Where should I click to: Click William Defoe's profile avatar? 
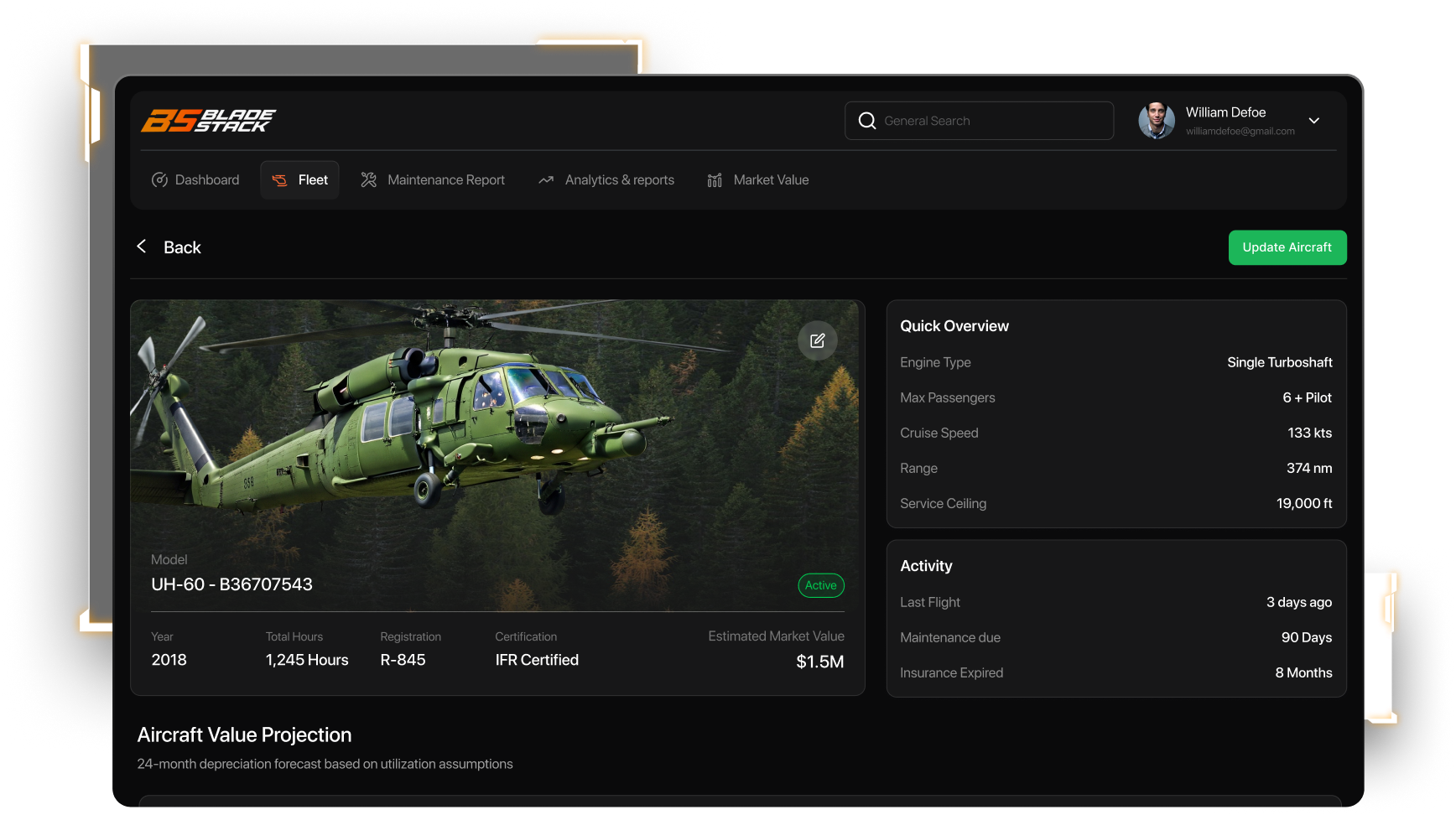point(1156,121)
